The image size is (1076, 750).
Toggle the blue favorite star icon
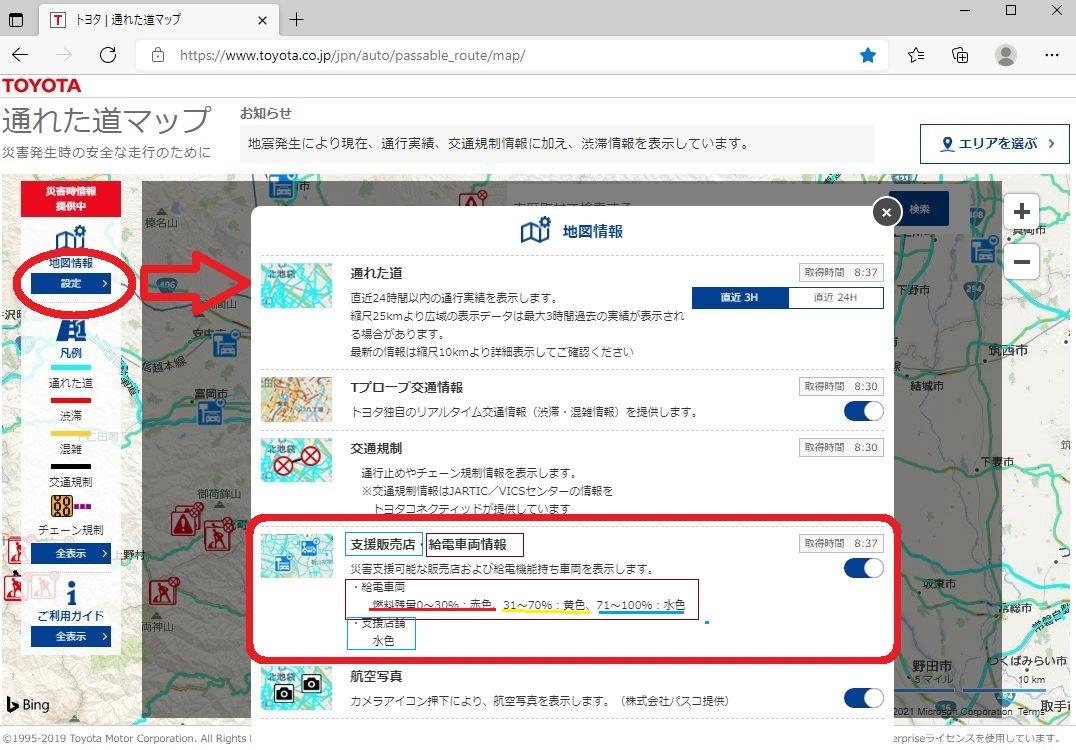pyautogui.click(x=868, y=55)
